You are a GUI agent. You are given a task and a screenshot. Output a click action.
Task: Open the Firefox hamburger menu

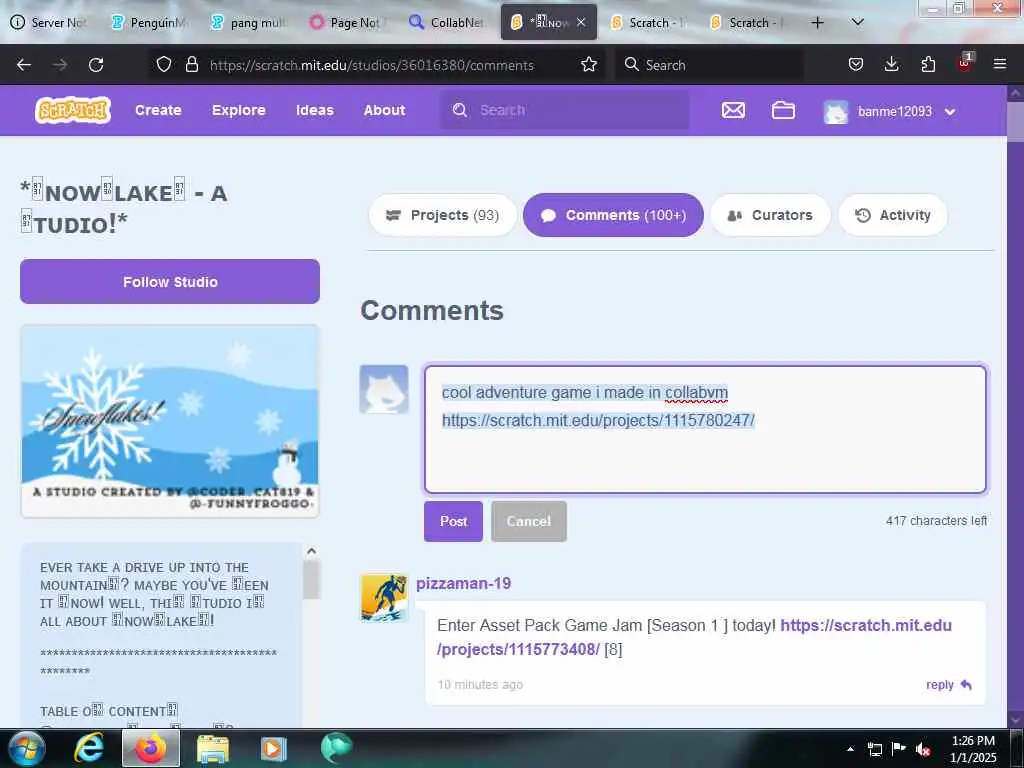1000,64
